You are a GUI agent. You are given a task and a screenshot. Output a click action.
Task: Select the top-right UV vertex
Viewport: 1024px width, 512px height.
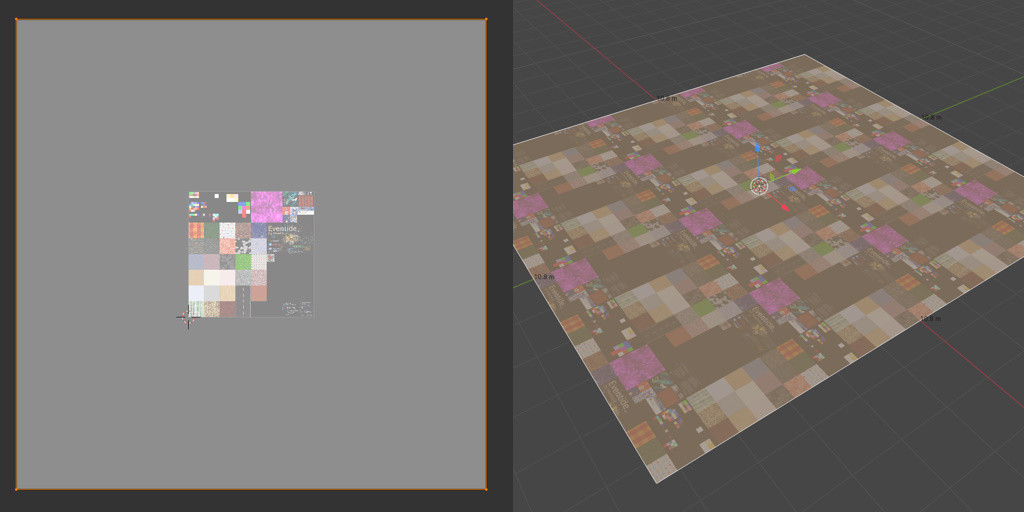(486, 20)
